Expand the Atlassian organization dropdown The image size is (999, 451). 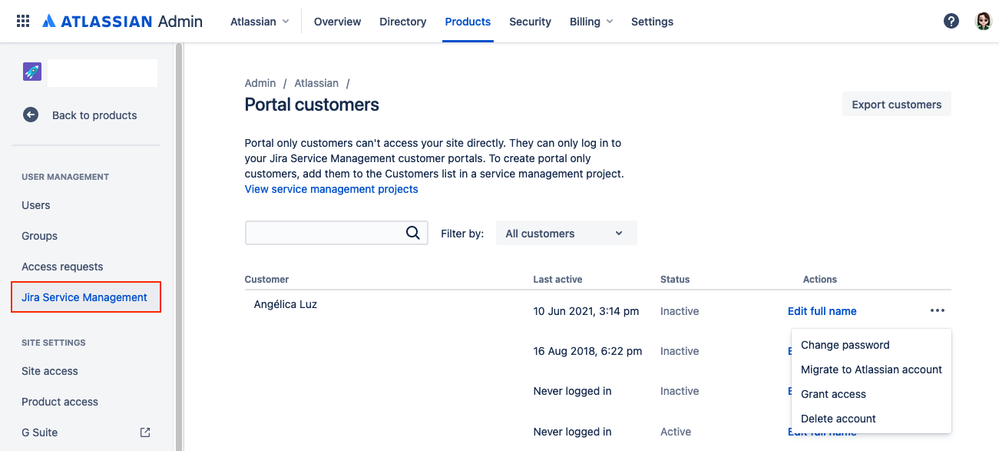pos(259,22)
